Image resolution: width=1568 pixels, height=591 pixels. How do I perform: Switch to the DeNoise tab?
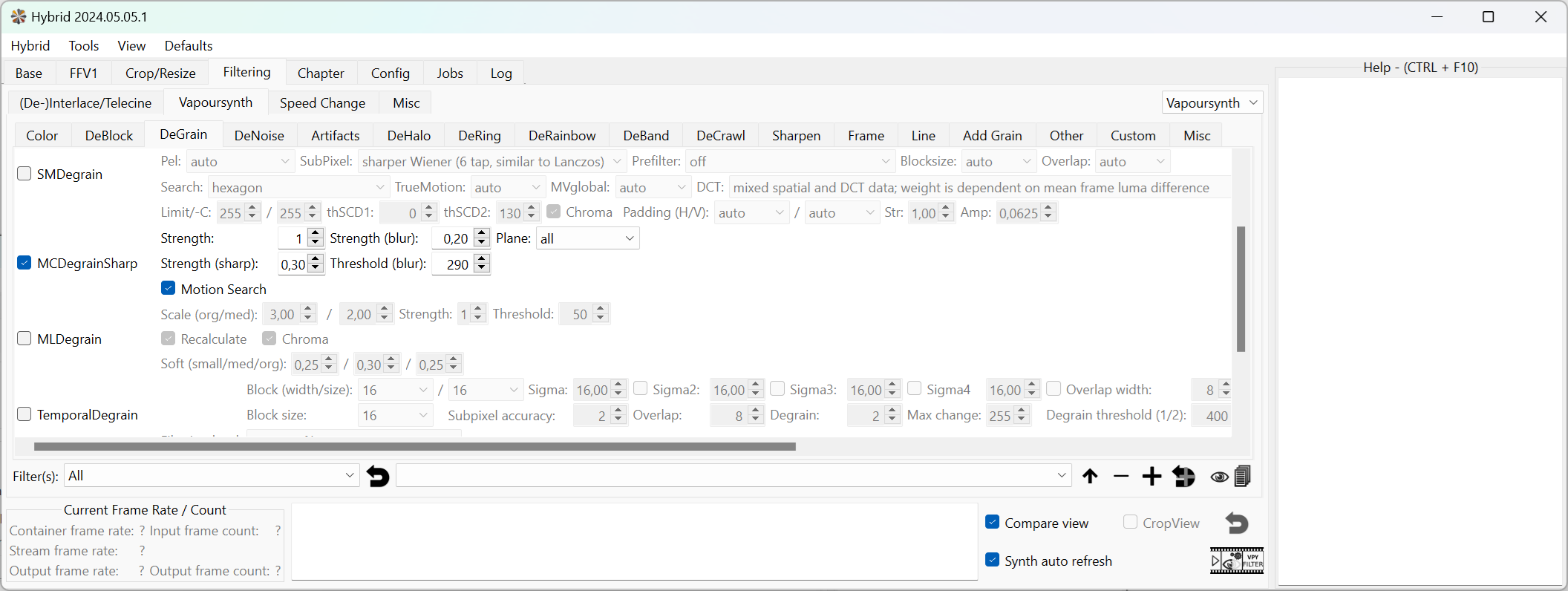pyautogui.click(x=259, y=135)
